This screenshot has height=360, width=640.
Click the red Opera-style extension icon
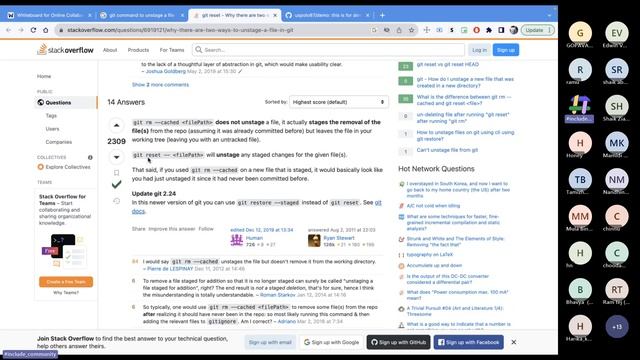[x=476, y=30]
